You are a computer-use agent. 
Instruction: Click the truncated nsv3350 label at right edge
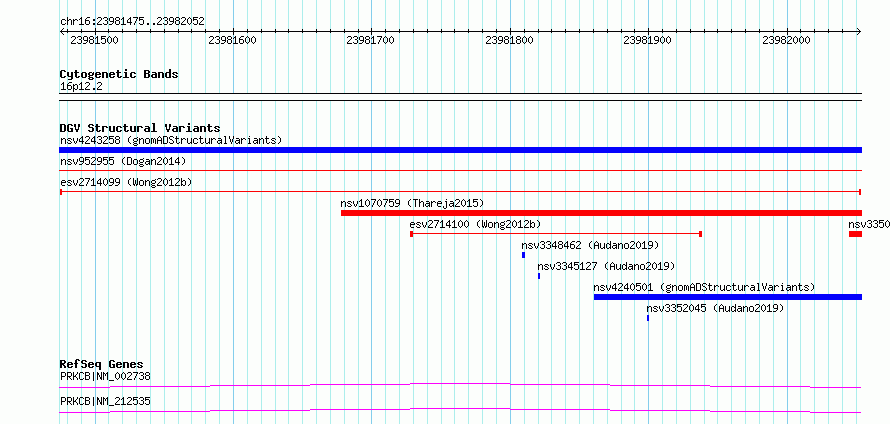[x=868, y=224]
